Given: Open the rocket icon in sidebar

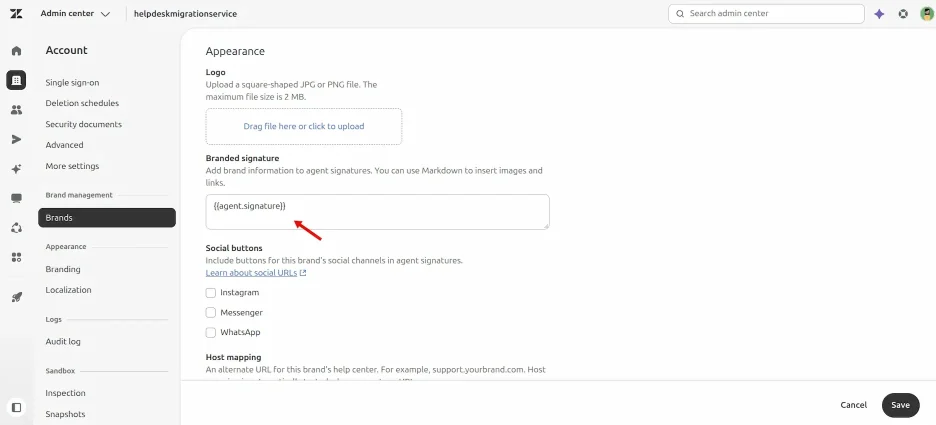Looking at the screenshot, I should click(16, 297).
